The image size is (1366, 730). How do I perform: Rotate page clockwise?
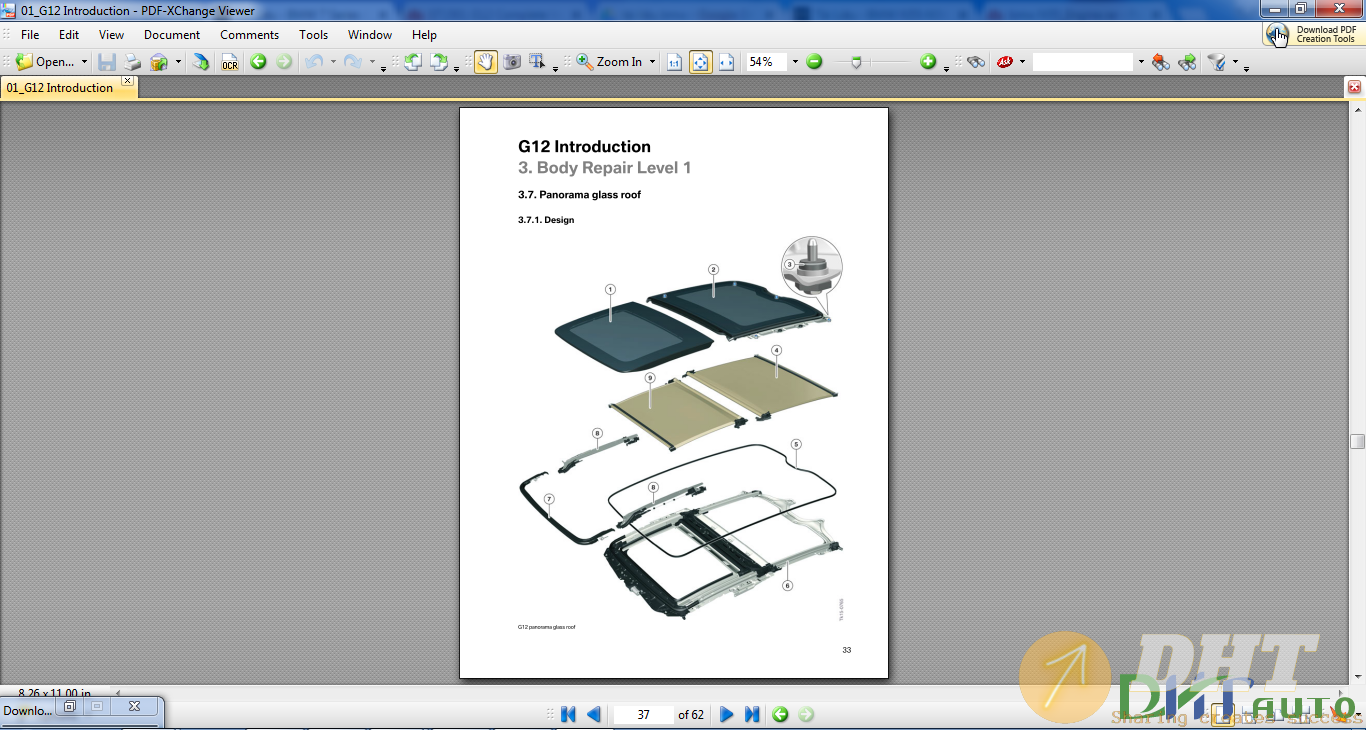[440, 62]
